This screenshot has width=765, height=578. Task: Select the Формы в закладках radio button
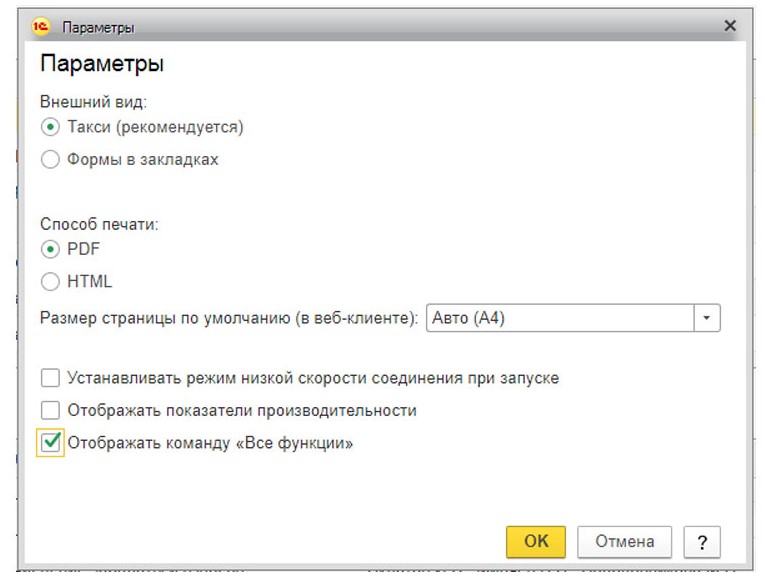click(50, 159)
